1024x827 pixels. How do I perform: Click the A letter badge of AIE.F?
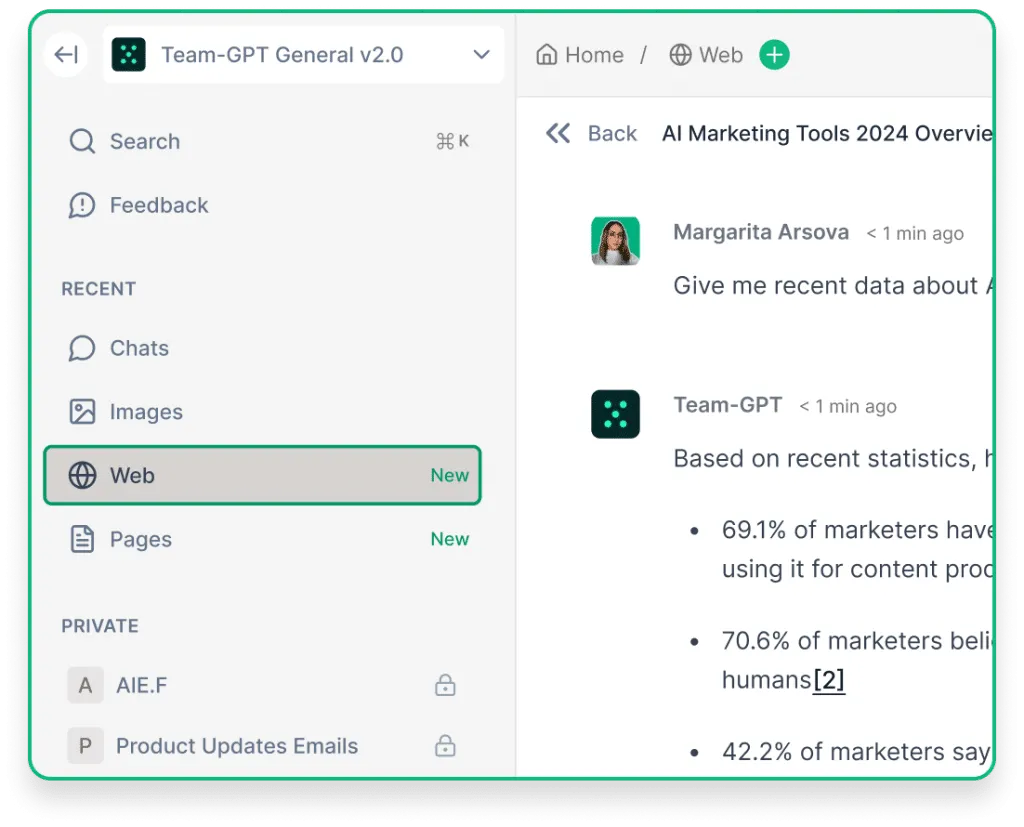click(x=86, y=685)
